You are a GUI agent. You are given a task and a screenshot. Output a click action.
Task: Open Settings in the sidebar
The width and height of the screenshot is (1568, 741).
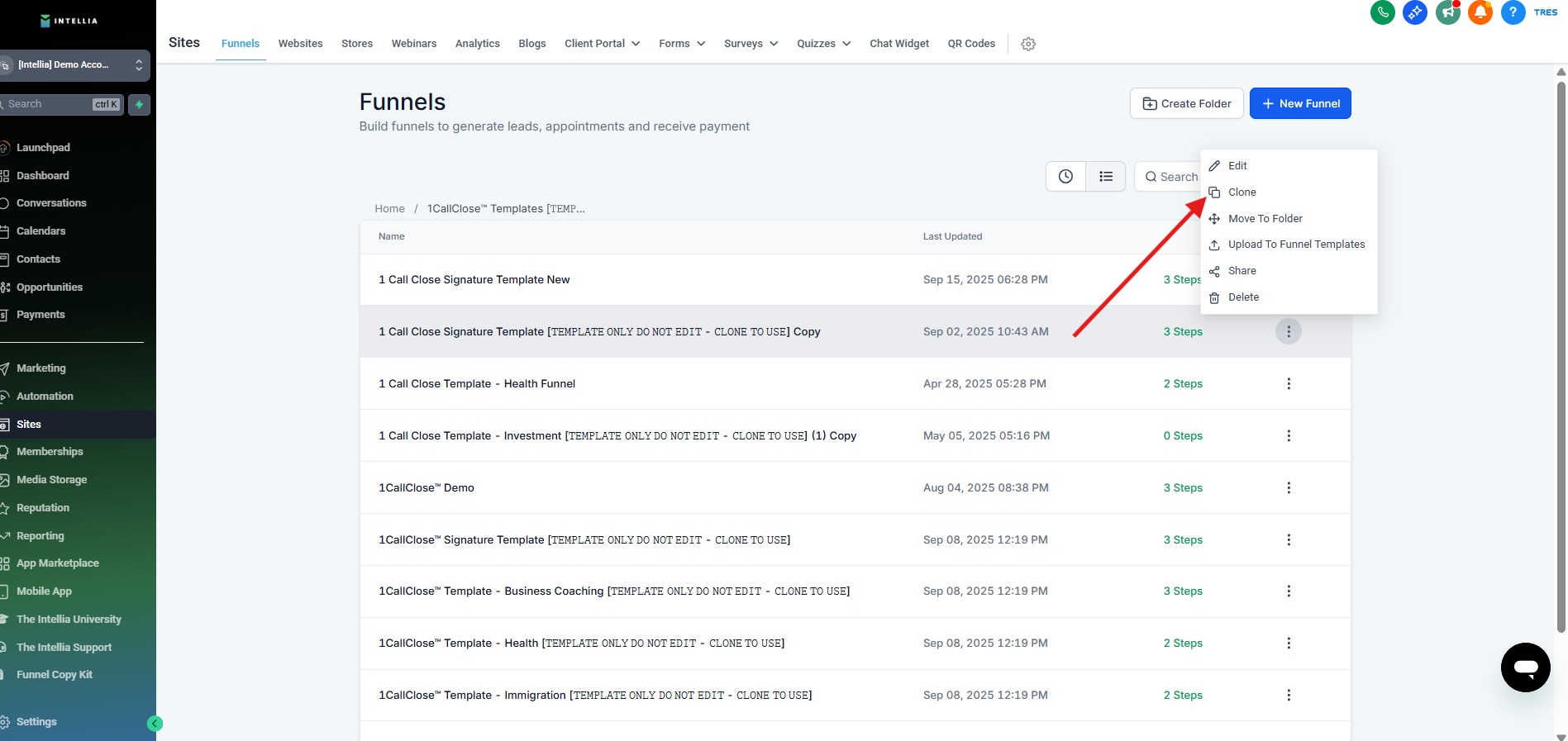[x=36, y=722]
